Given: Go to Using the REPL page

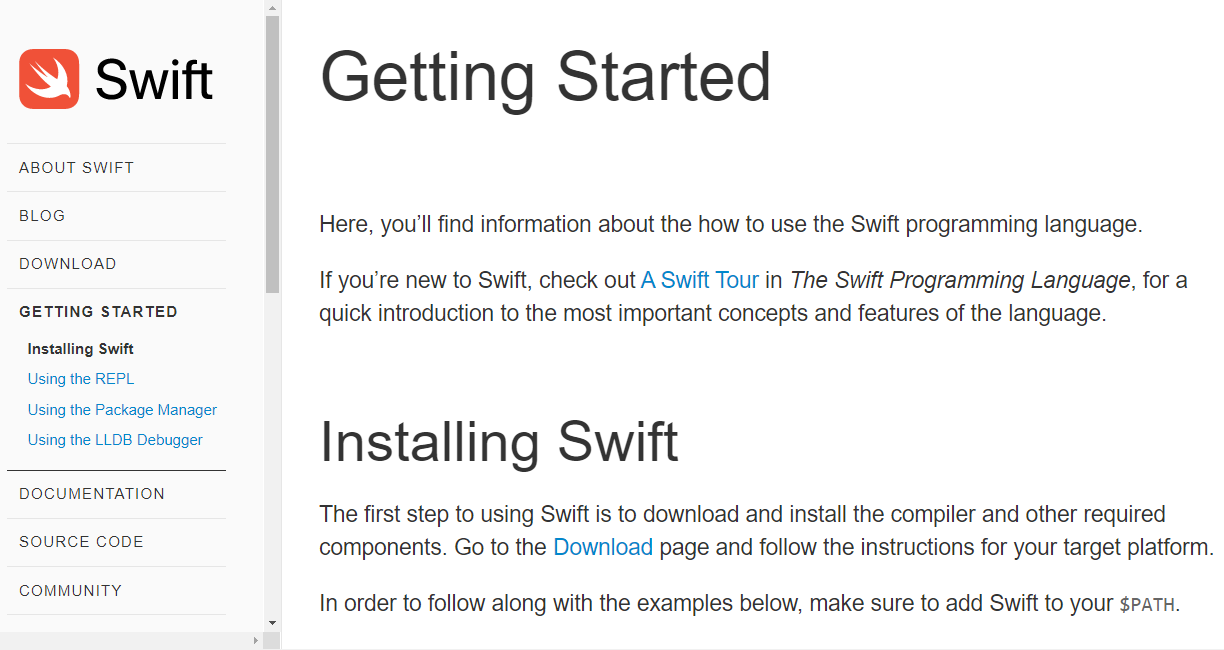Looking at the screenshot, I should pyautogui.click(x=80, y=378).
